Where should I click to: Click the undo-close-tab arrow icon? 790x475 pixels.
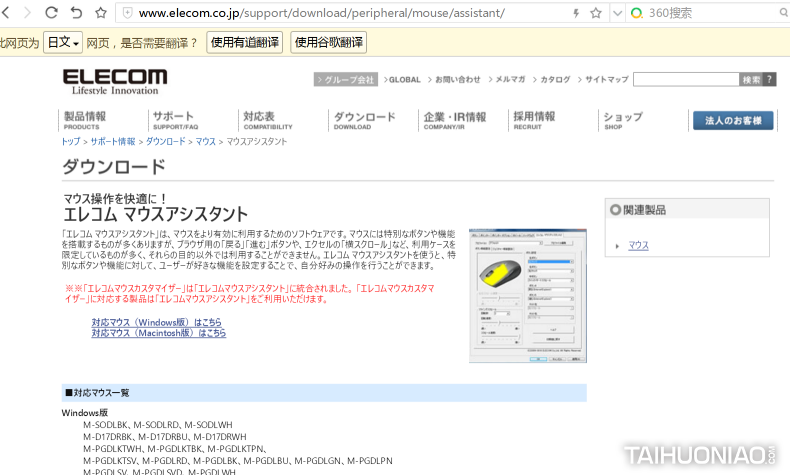tap(76, 13)
